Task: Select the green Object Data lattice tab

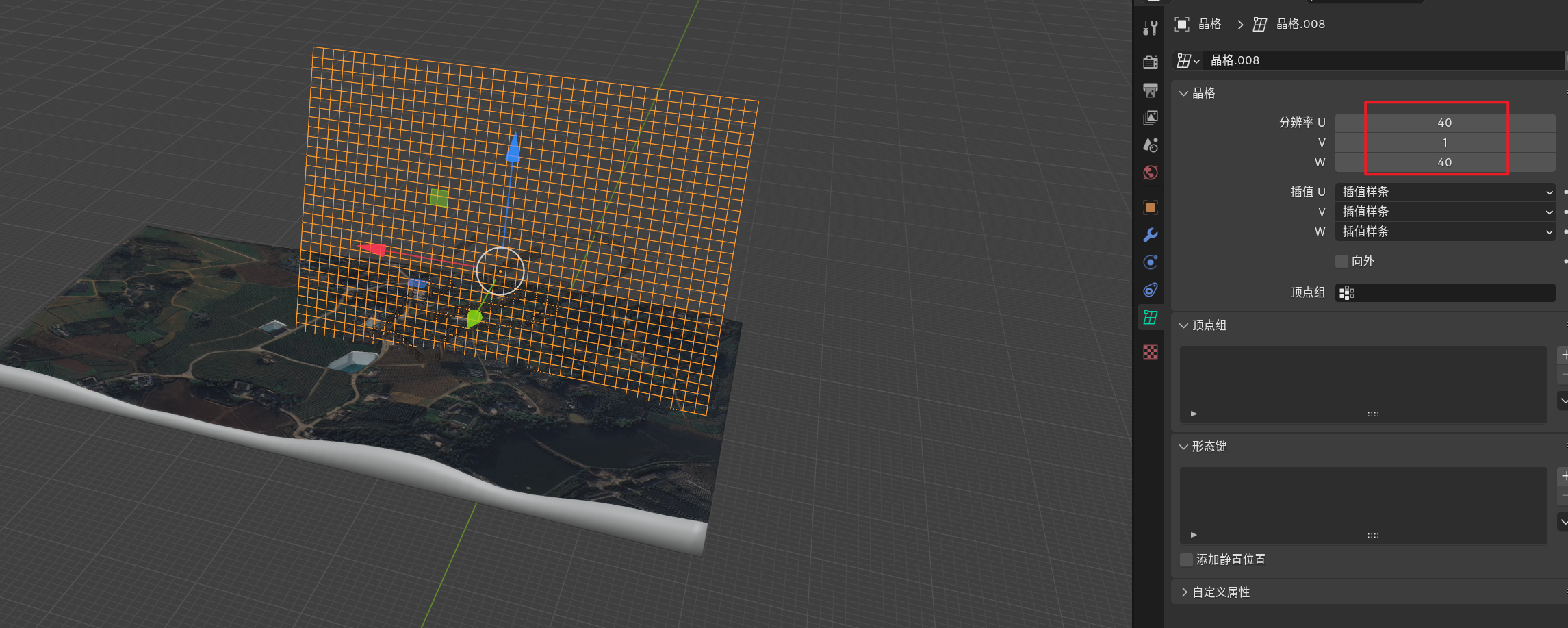Action: [x=1150, y=317]
